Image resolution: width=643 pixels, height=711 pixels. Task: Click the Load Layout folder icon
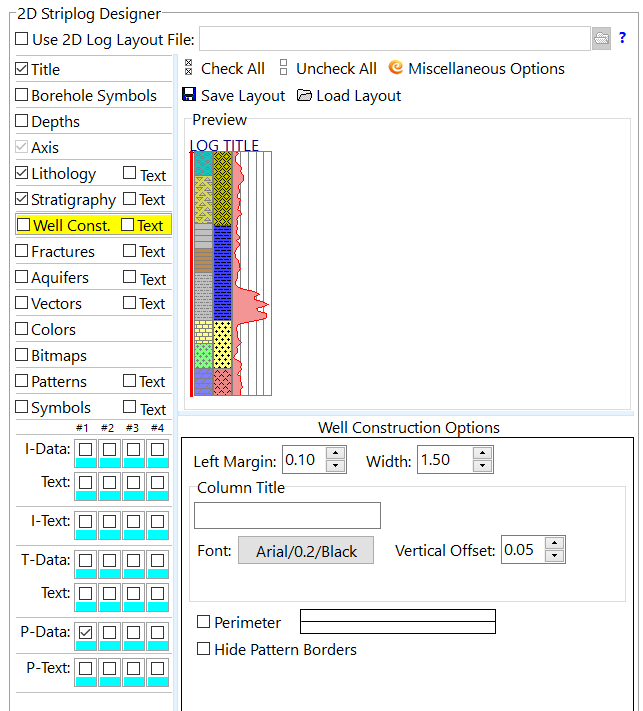(305, 95)
